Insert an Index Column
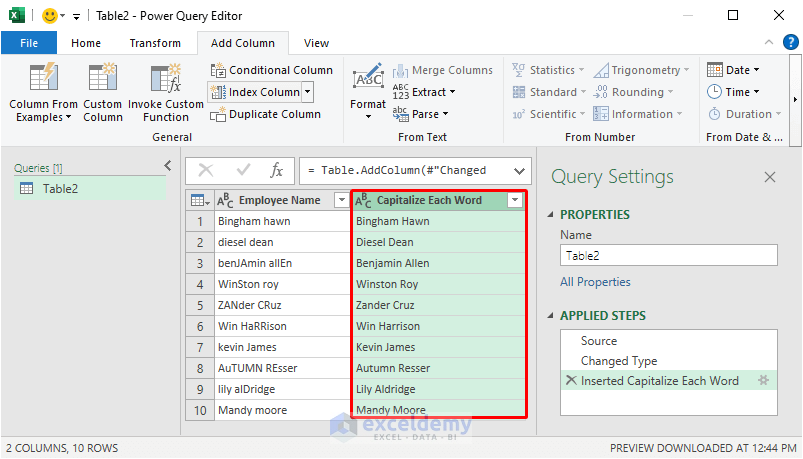This screenshot has width=803, height=459. tap(255, 92)
